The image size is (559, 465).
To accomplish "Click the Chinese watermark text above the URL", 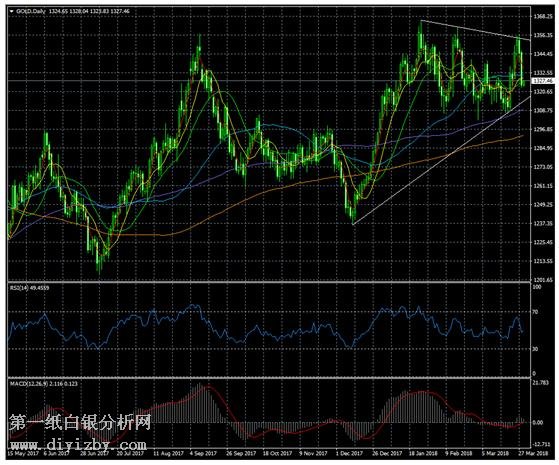I will (80, 422).
